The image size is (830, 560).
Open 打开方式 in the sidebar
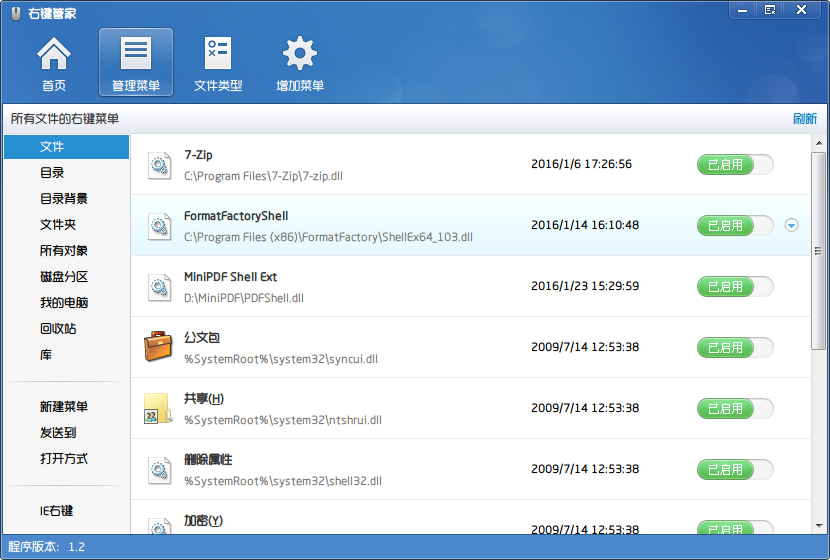(x=67, y=458)
